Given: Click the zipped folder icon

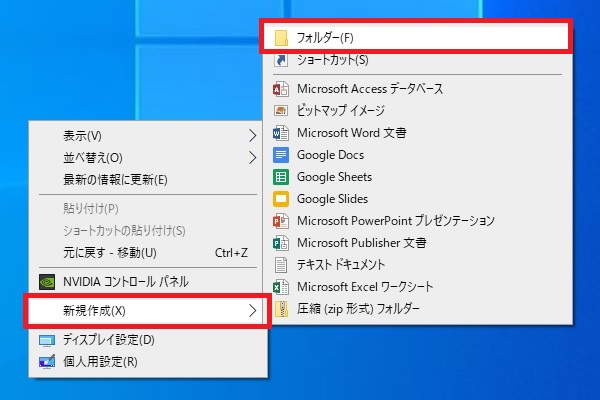Looking at the screenshot, I should click(282, 309).
